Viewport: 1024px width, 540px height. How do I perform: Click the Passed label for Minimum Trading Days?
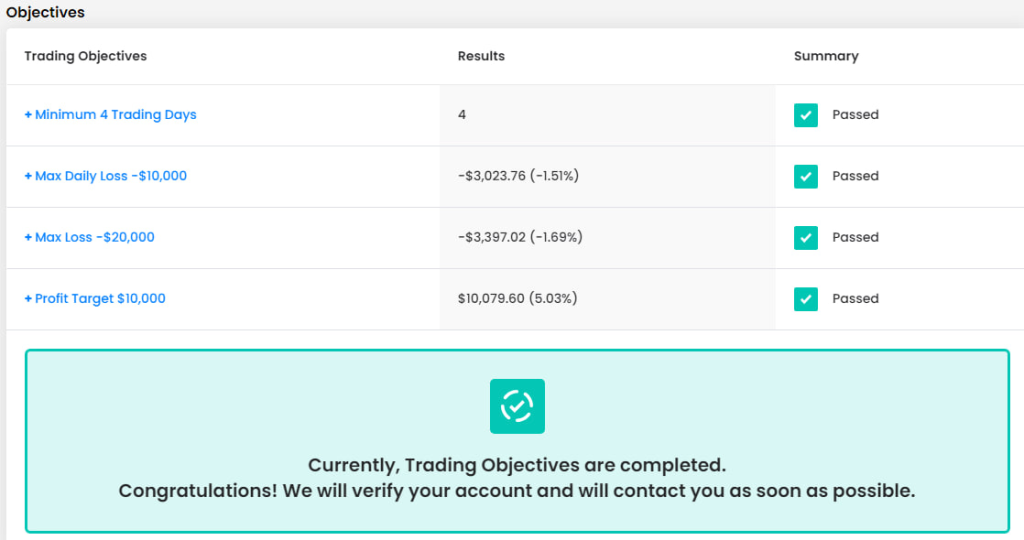855,115
